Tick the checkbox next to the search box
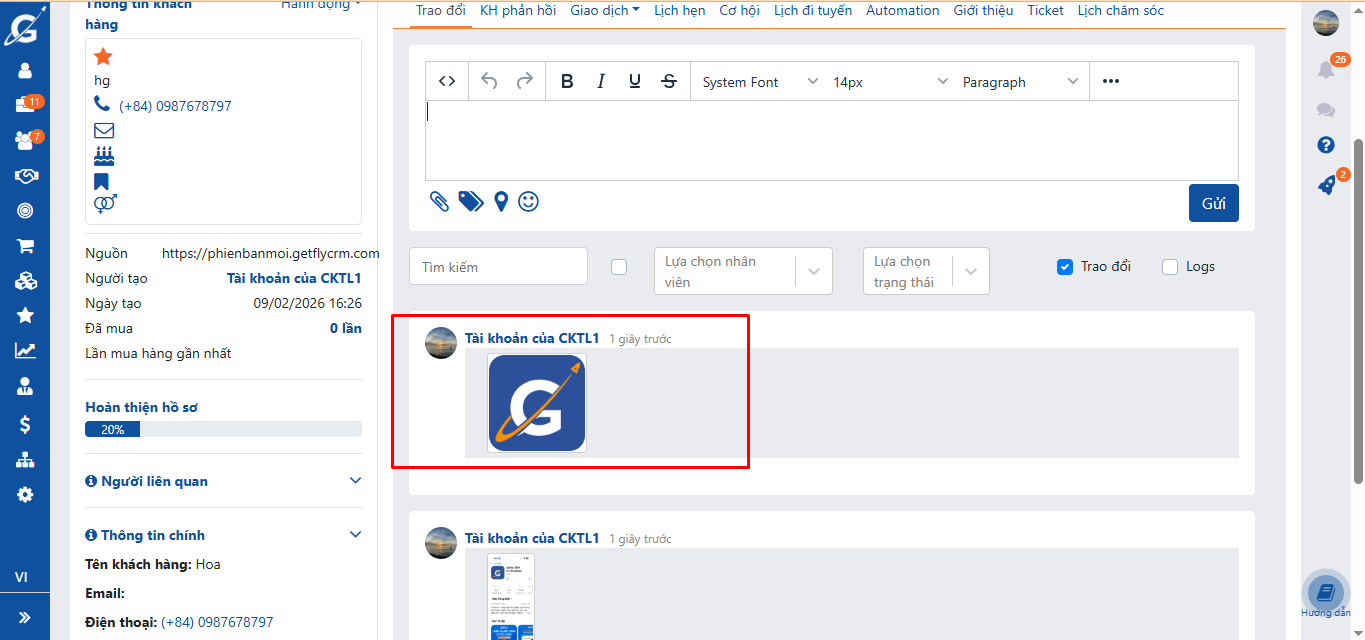Screen dimensions: 1365x640 pyautogui.click(x=619, y=267)
